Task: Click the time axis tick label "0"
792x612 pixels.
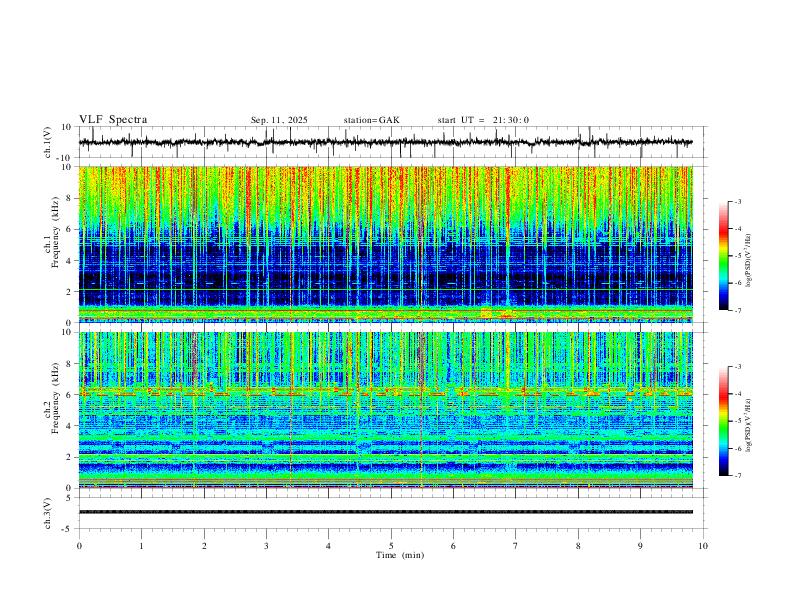Action: tap(79, 546)
